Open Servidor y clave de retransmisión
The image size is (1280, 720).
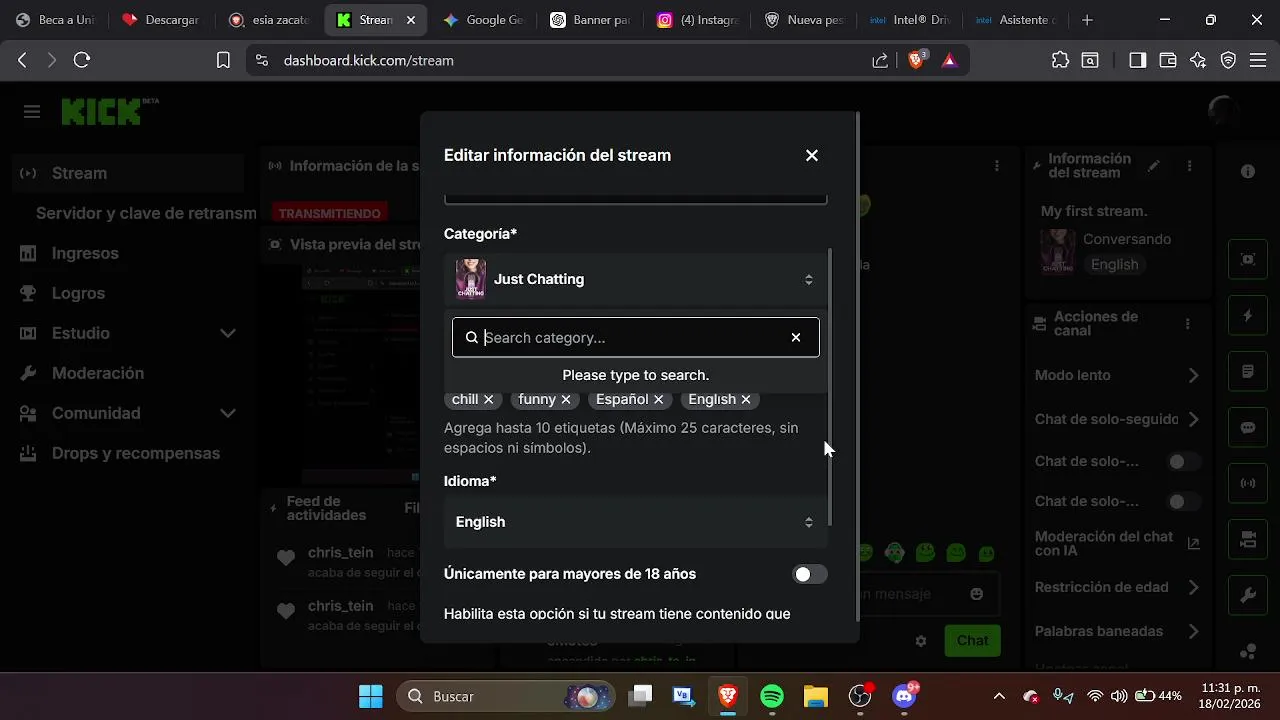coord(146,213)
